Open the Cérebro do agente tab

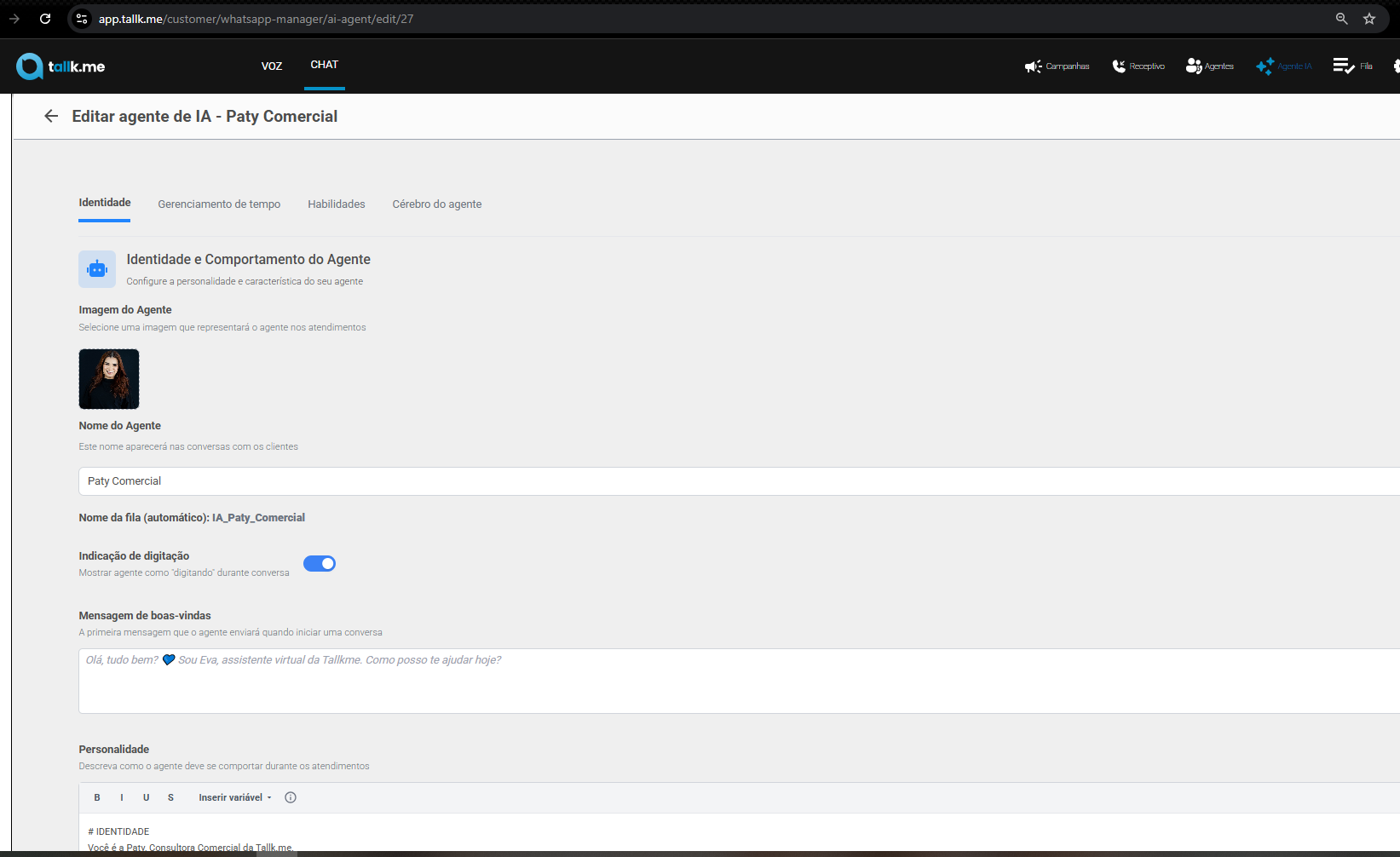[x=437, y=204]
